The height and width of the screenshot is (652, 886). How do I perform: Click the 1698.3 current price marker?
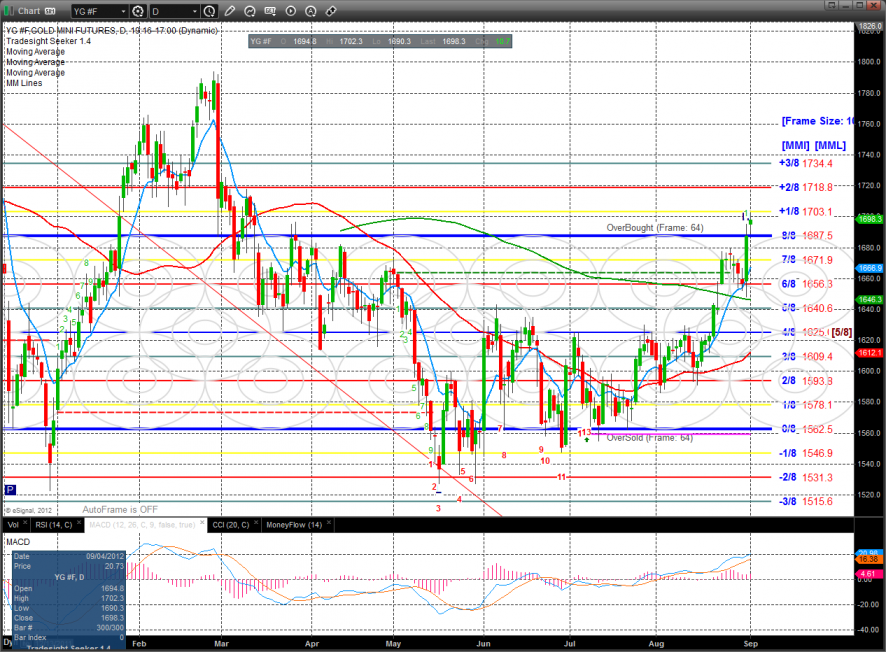click(x=869, y=218)
